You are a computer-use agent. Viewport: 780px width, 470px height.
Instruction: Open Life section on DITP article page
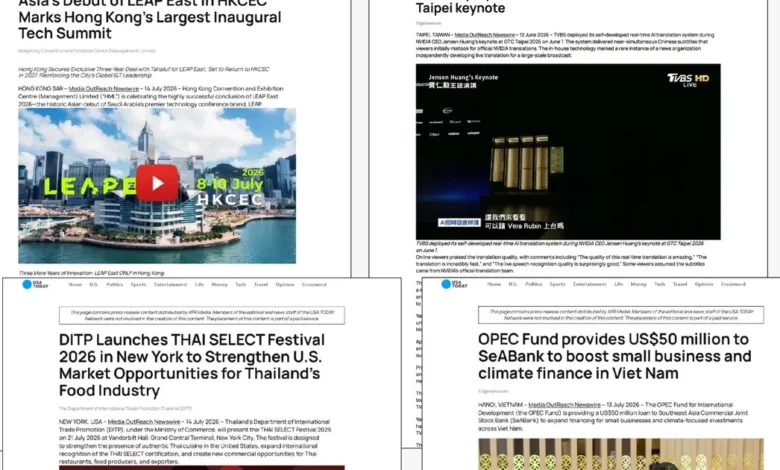(199, 284)
